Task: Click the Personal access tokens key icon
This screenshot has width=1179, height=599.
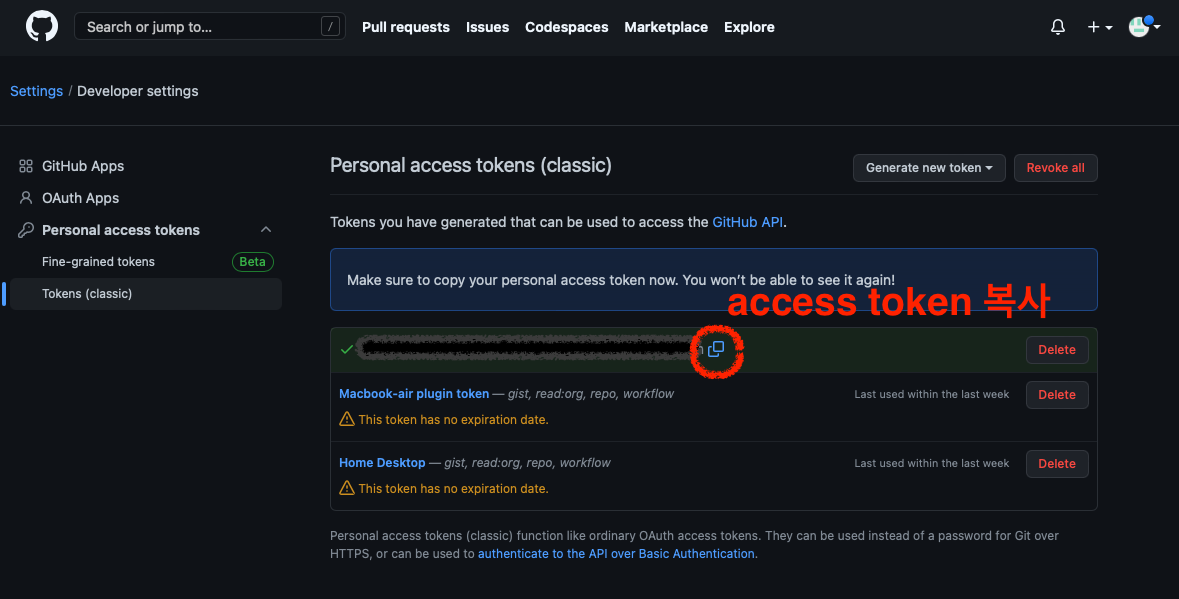Action: (x=26, y=230)
